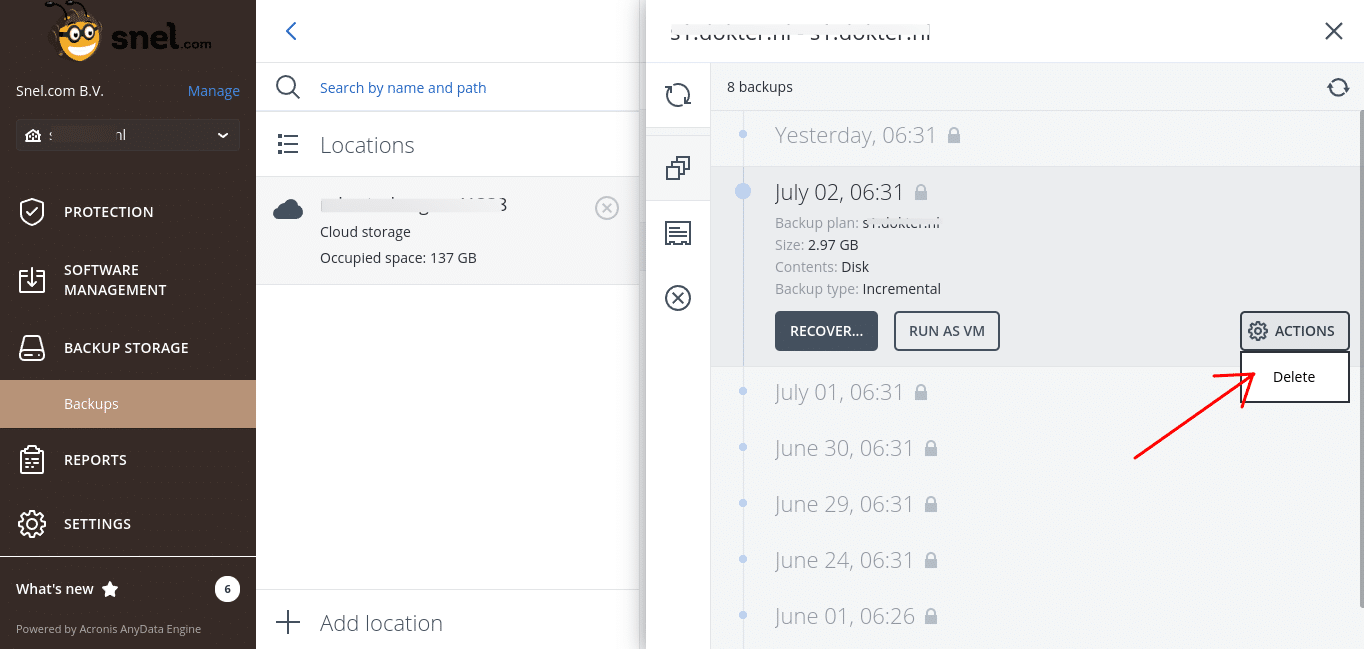
Task: Choose Delete from the actions menu
Action: pos(1294,377)
